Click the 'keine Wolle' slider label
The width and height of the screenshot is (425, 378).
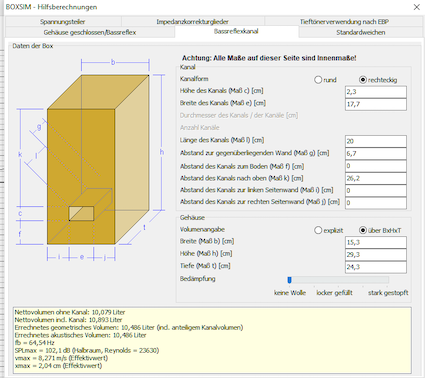pos(290,293)
